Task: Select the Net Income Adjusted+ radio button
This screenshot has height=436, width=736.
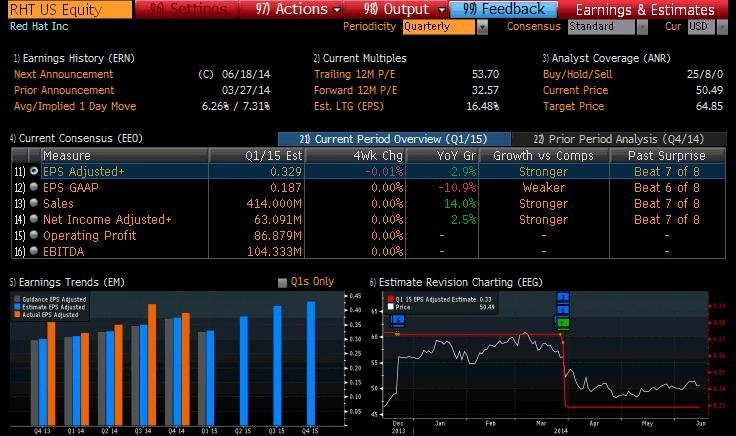Action: click(34, 219)
